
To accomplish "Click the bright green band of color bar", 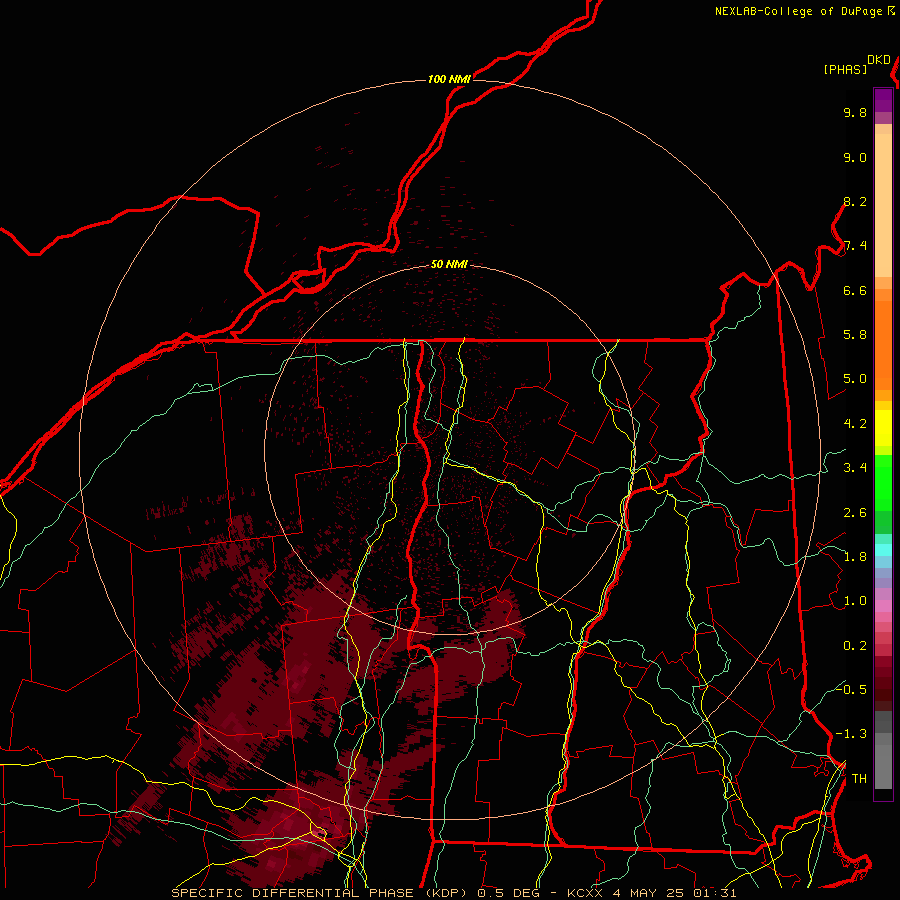I will [x=883, y=482].
